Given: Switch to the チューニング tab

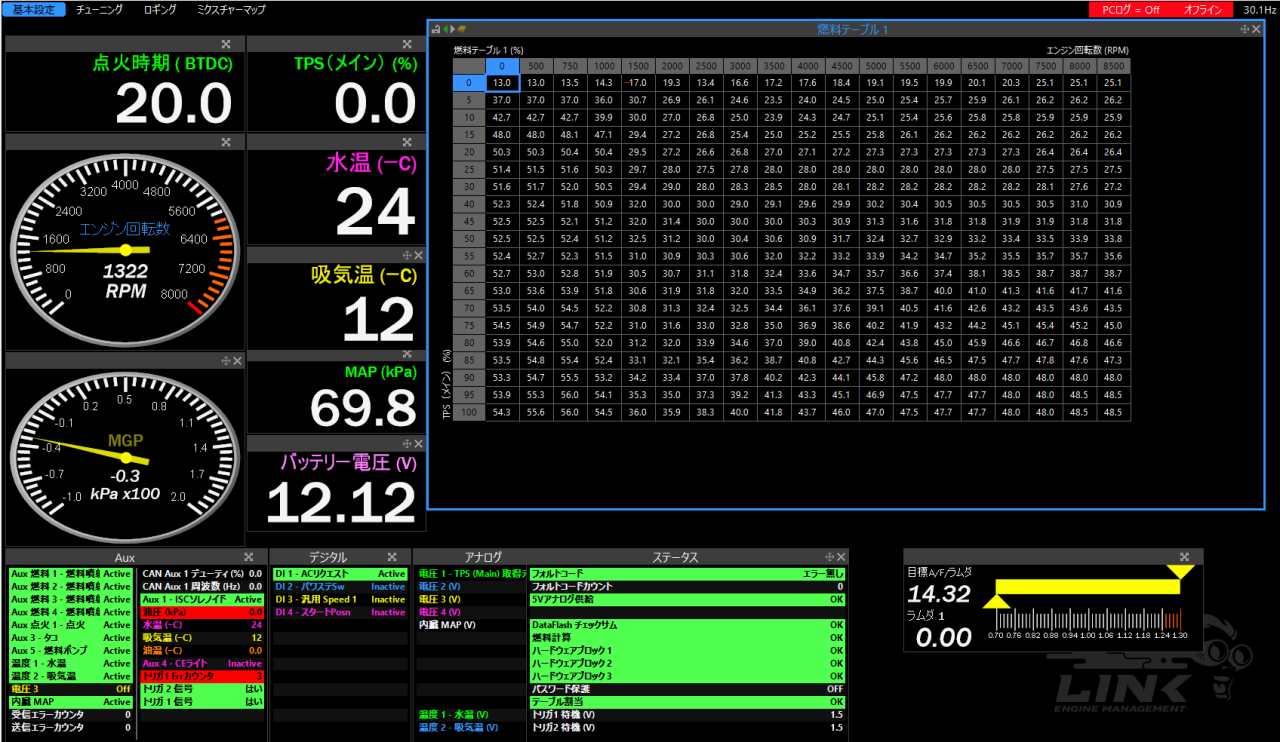Looking at the screenshot, I should pos(100,9).
